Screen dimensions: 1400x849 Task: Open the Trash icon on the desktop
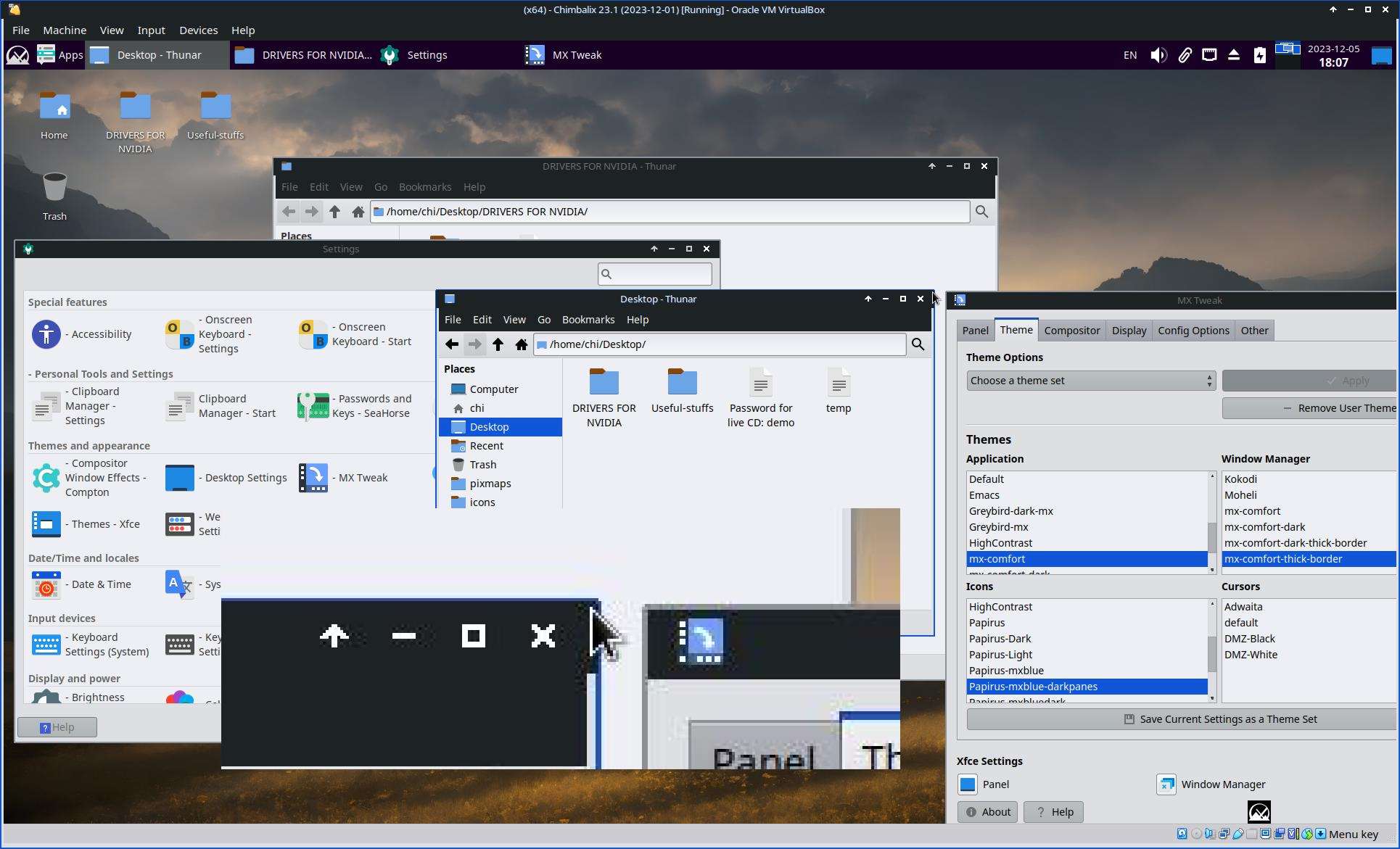point(54,189)
